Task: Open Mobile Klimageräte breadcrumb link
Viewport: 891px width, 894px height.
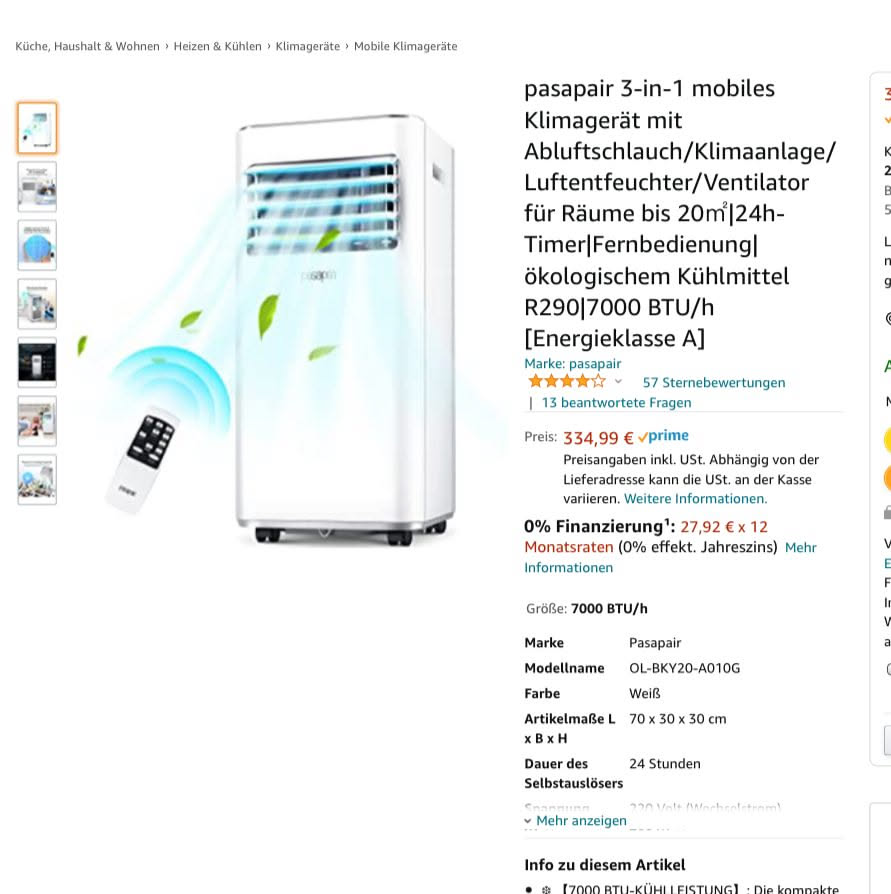Action: (x=405, y=46)
